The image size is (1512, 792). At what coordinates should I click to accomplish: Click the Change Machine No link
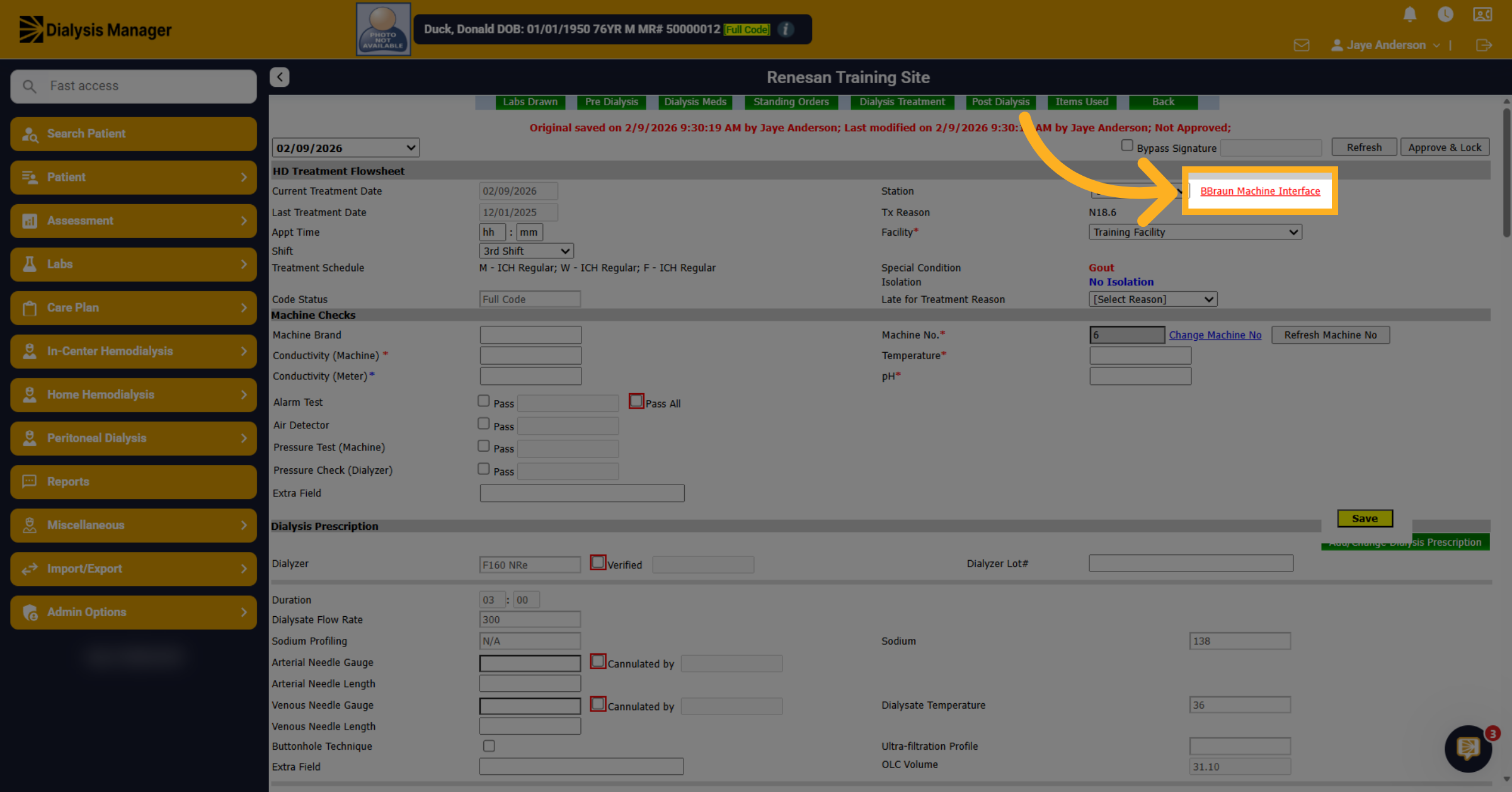click(x=1215, y=335)
